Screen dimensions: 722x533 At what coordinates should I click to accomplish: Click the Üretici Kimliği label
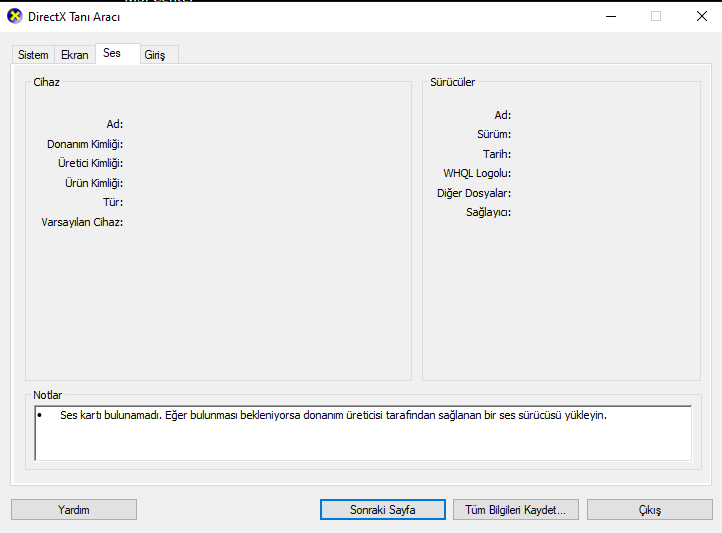91,163
